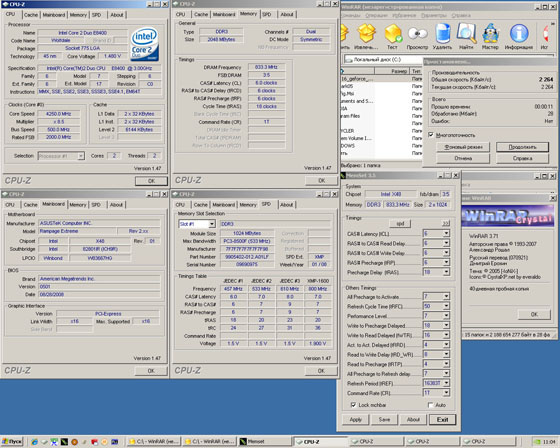Image resolution: width=560 pixels, height=448 pixels.
Task: Click OK in CPU-Z SPD window
Action: (x=321, y=370)
